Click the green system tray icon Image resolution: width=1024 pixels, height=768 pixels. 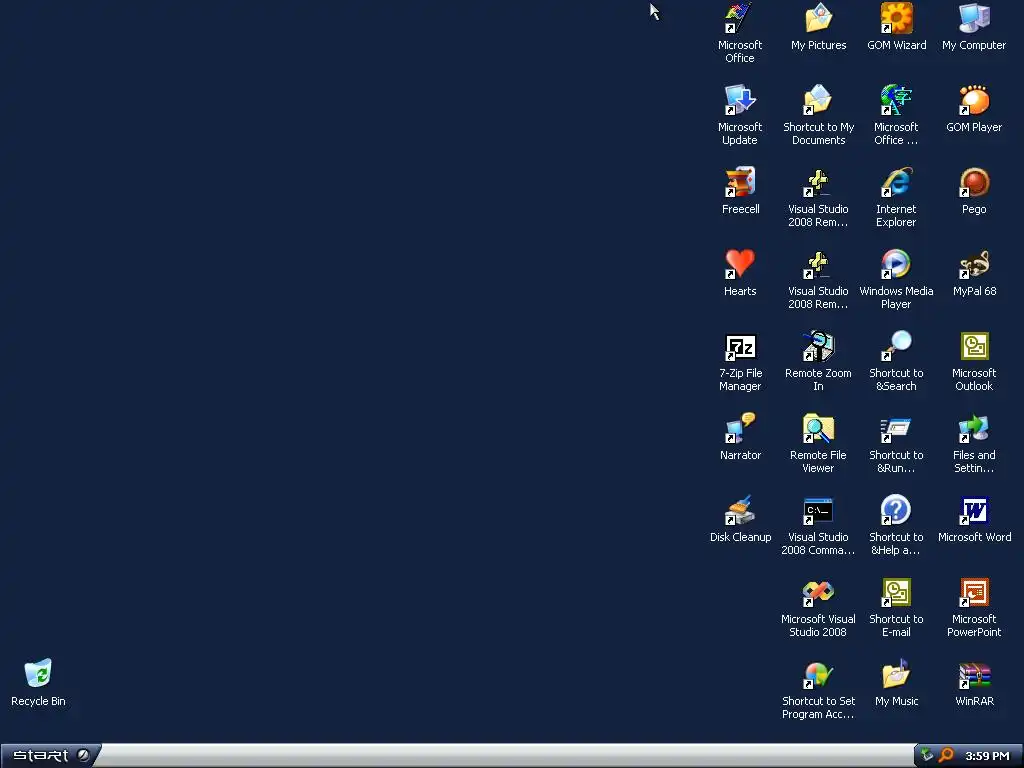tap(927, 756)
